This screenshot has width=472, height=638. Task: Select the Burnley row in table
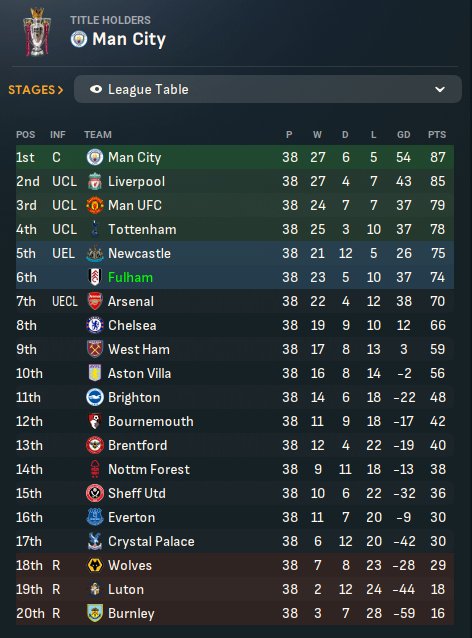(235, 613)
